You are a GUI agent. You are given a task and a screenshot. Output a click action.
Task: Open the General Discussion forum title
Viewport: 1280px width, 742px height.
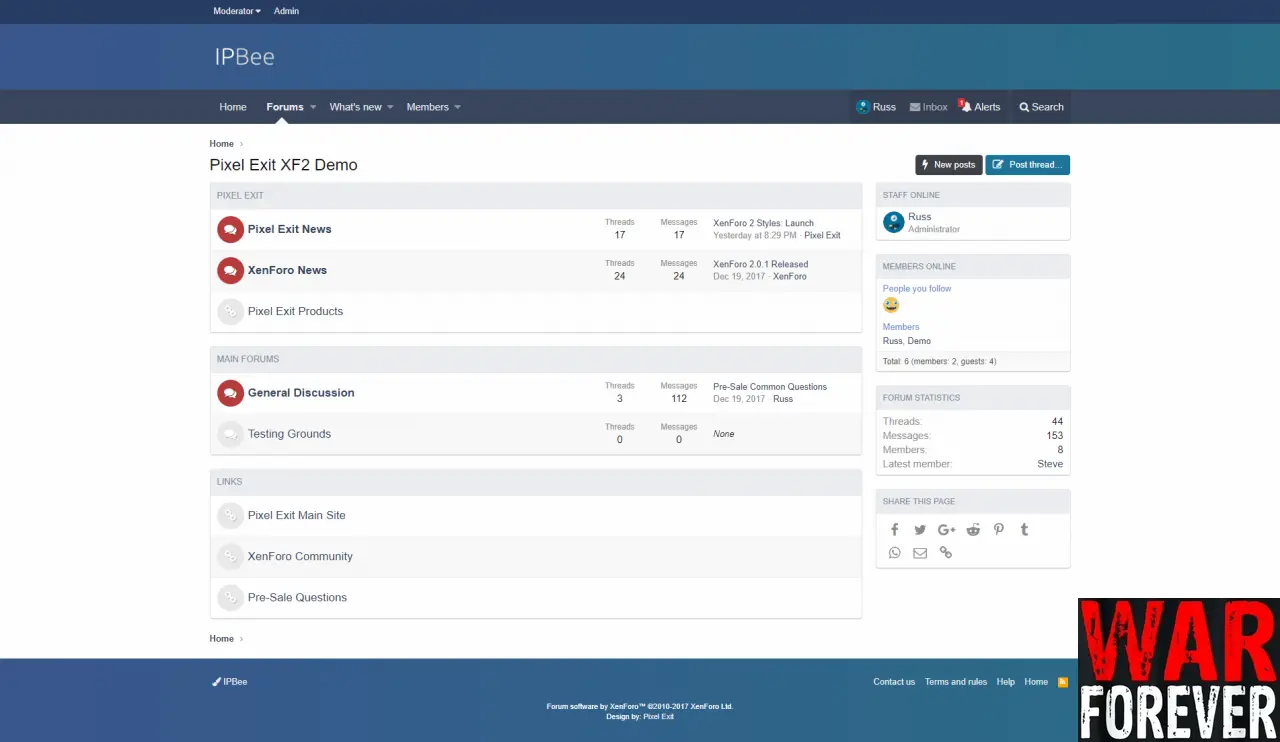pyautogui.click(x=301, y=393)
